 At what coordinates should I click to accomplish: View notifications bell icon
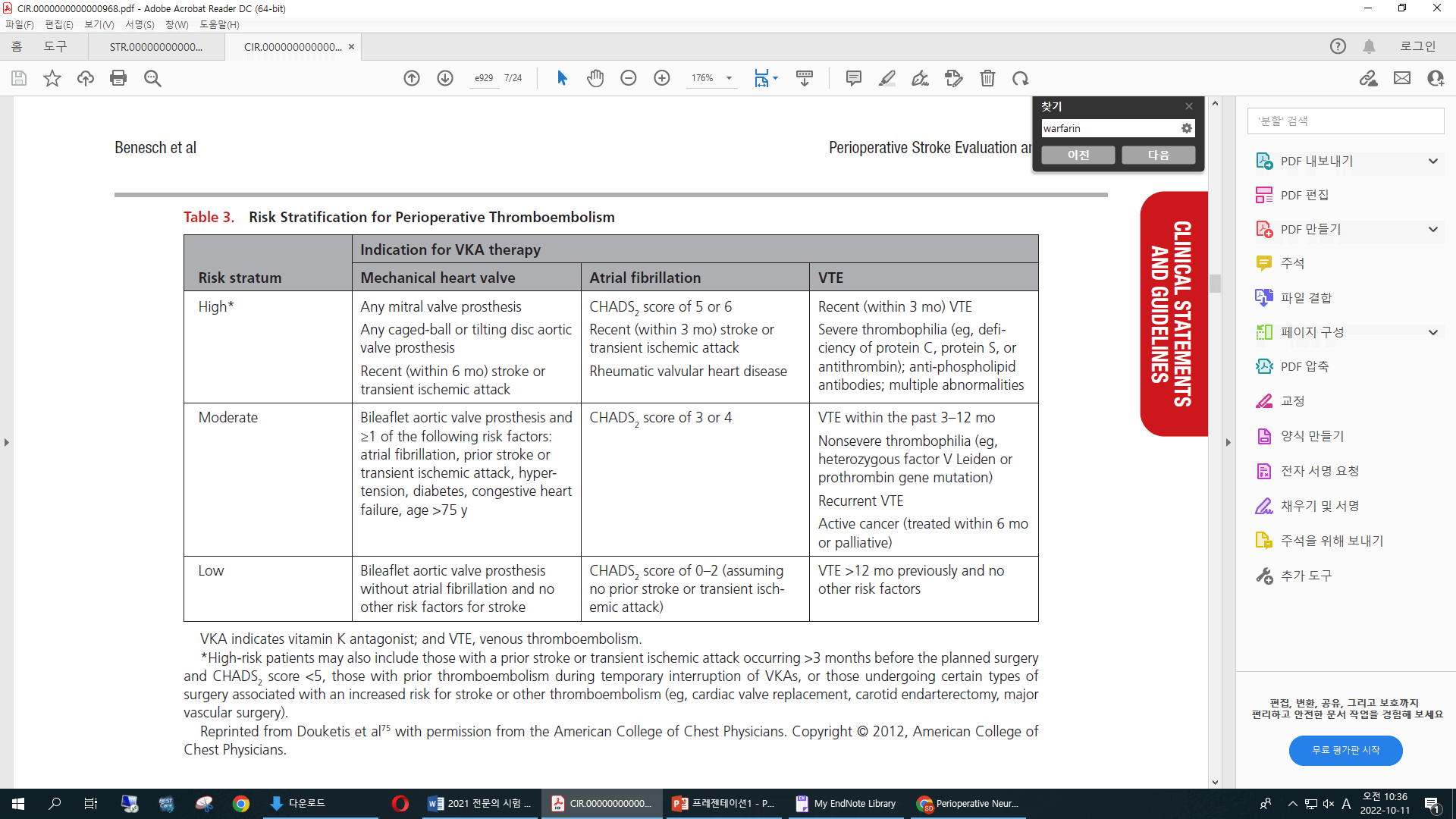point(1369,46)
